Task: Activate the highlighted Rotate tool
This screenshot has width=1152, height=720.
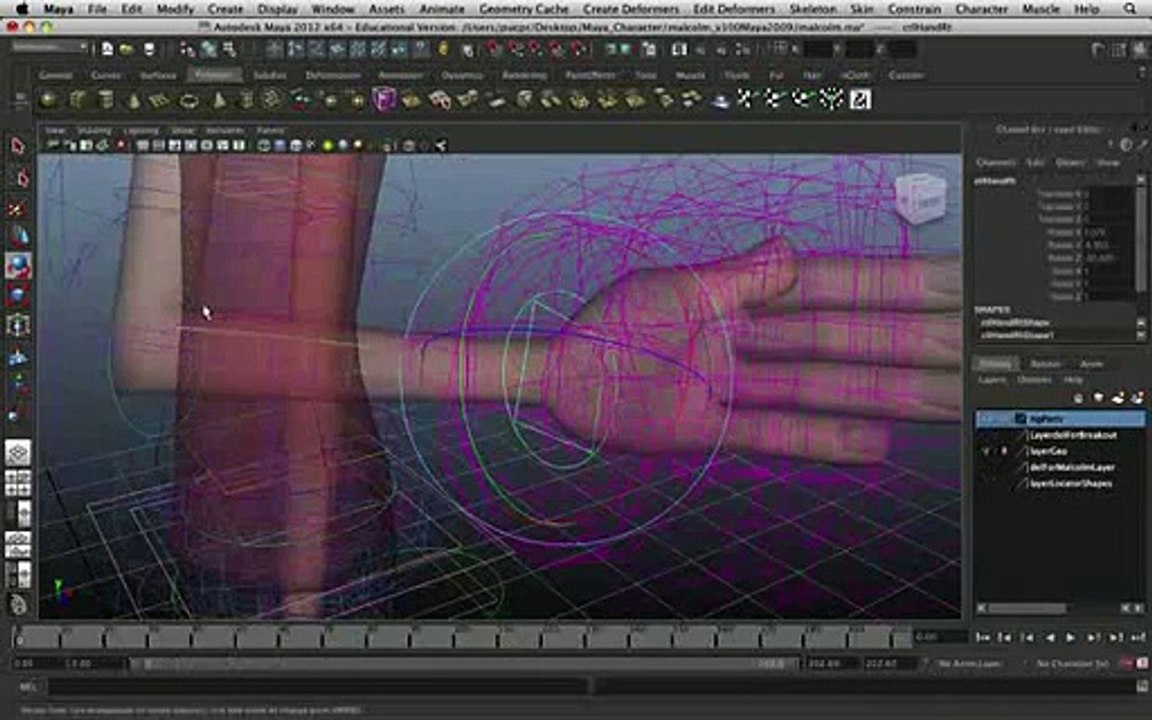Action: pos(18,266)
